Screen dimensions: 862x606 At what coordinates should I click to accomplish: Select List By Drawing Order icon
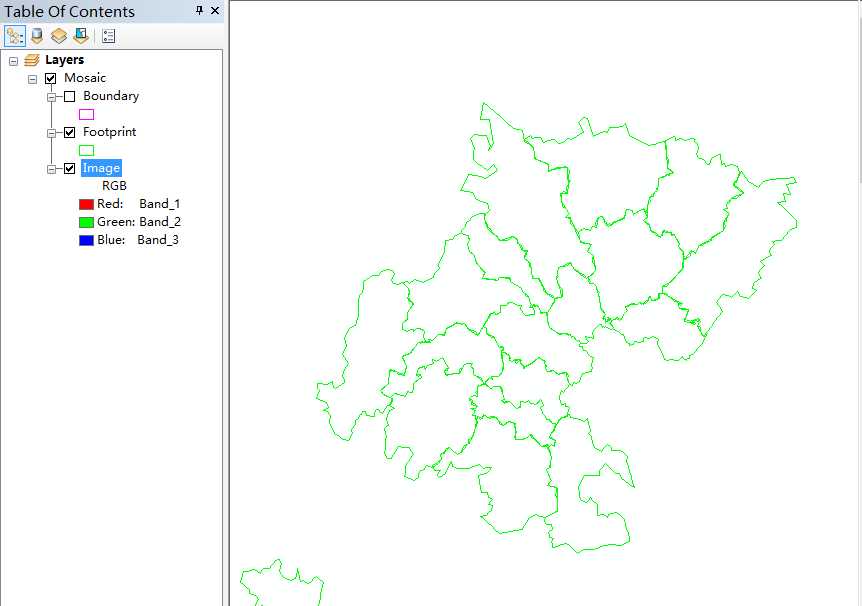(x=15, y=36)
